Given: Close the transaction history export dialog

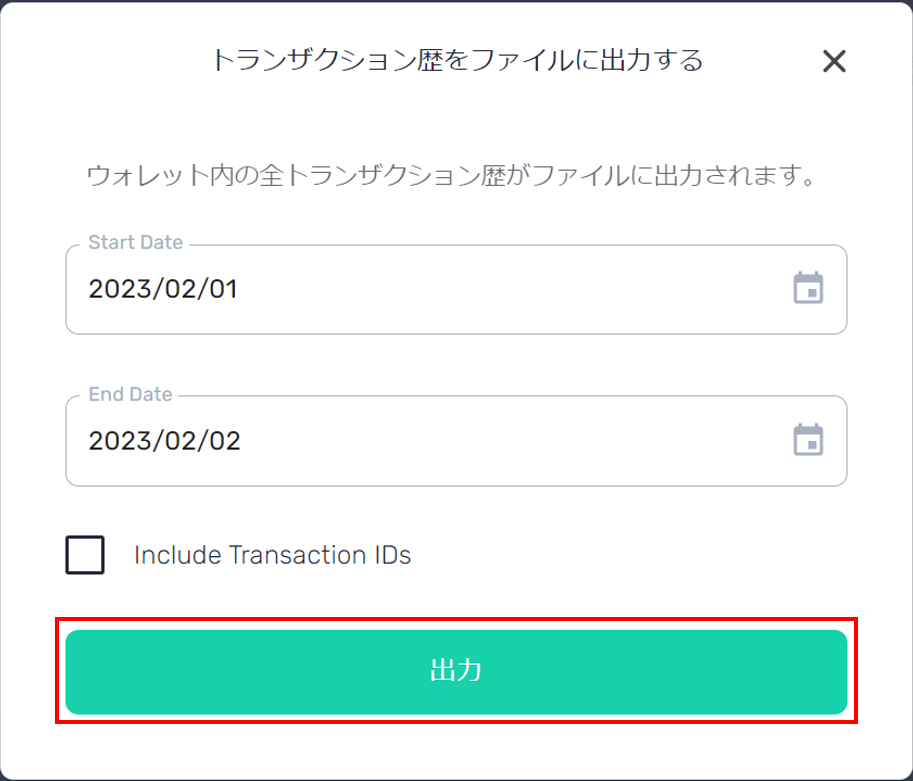Looking at the screenshot, I should (834, 61).
